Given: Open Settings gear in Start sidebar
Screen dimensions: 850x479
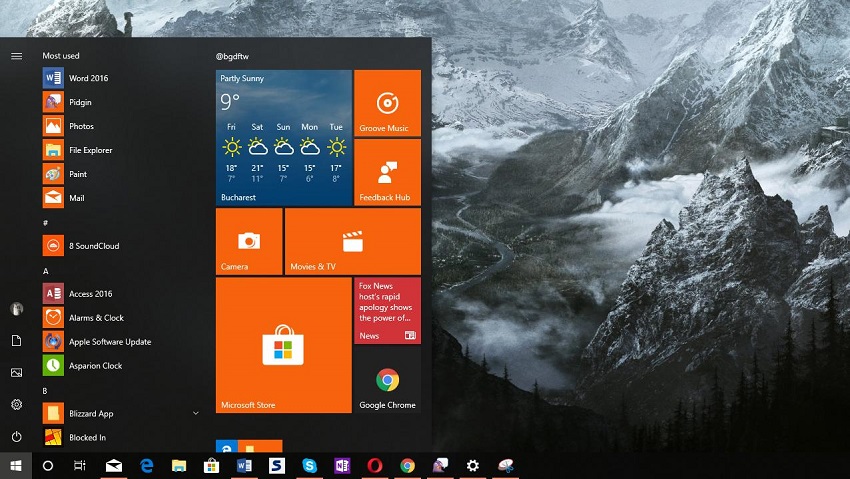Looking at the screenshot, I should point(16,404).
